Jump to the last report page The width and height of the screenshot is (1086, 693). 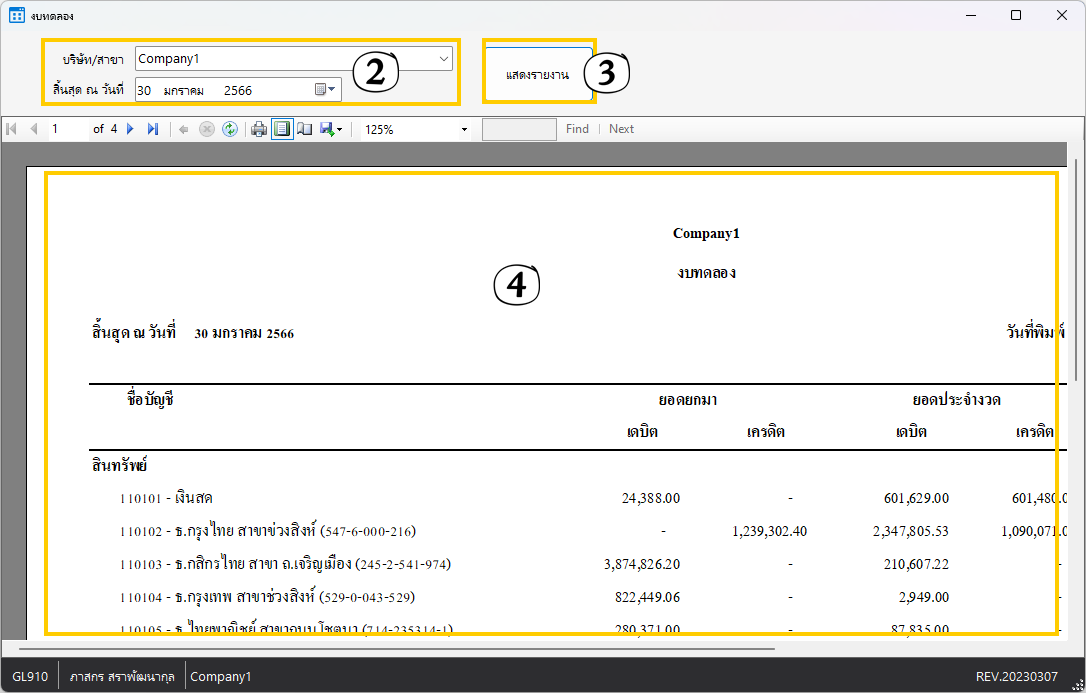pos(152,129)
